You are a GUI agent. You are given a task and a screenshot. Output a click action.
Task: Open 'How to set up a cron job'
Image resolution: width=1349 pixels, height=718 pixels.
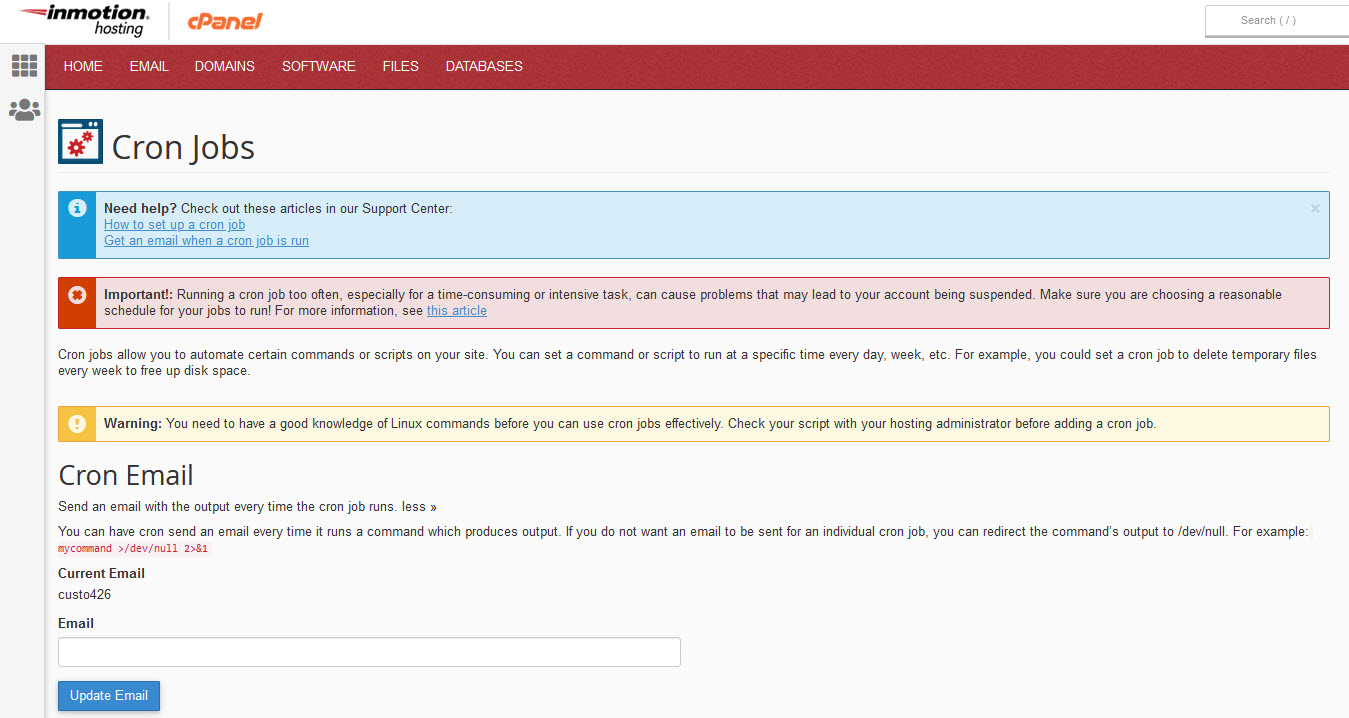pos(174,225)
